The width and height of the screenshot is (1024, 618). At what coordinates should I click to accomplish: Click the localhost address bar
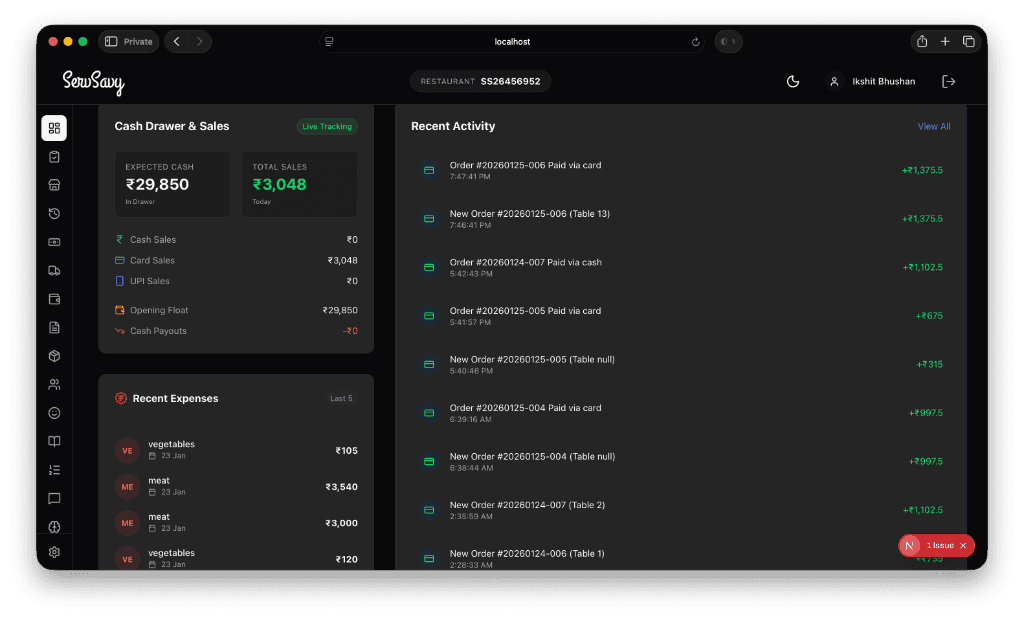click(x=512, y=42)
